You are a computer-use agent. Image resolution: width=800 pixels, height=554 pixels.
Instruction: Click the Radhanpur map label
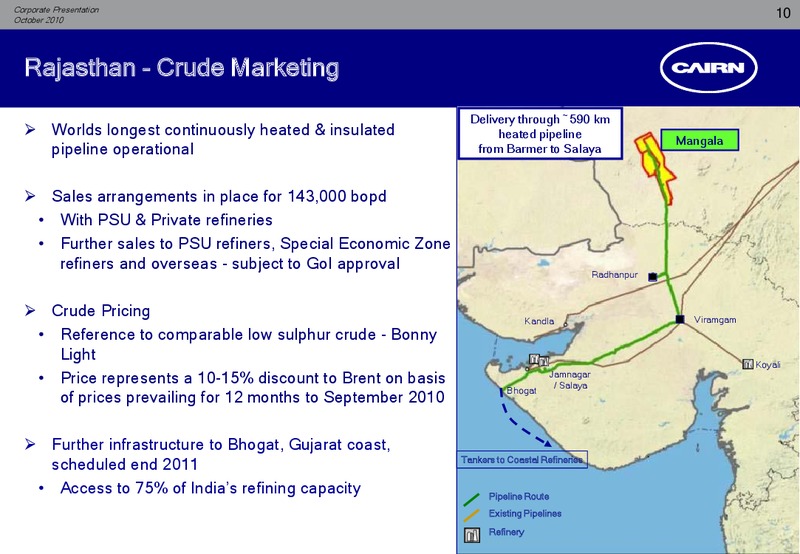pos(614,274)
